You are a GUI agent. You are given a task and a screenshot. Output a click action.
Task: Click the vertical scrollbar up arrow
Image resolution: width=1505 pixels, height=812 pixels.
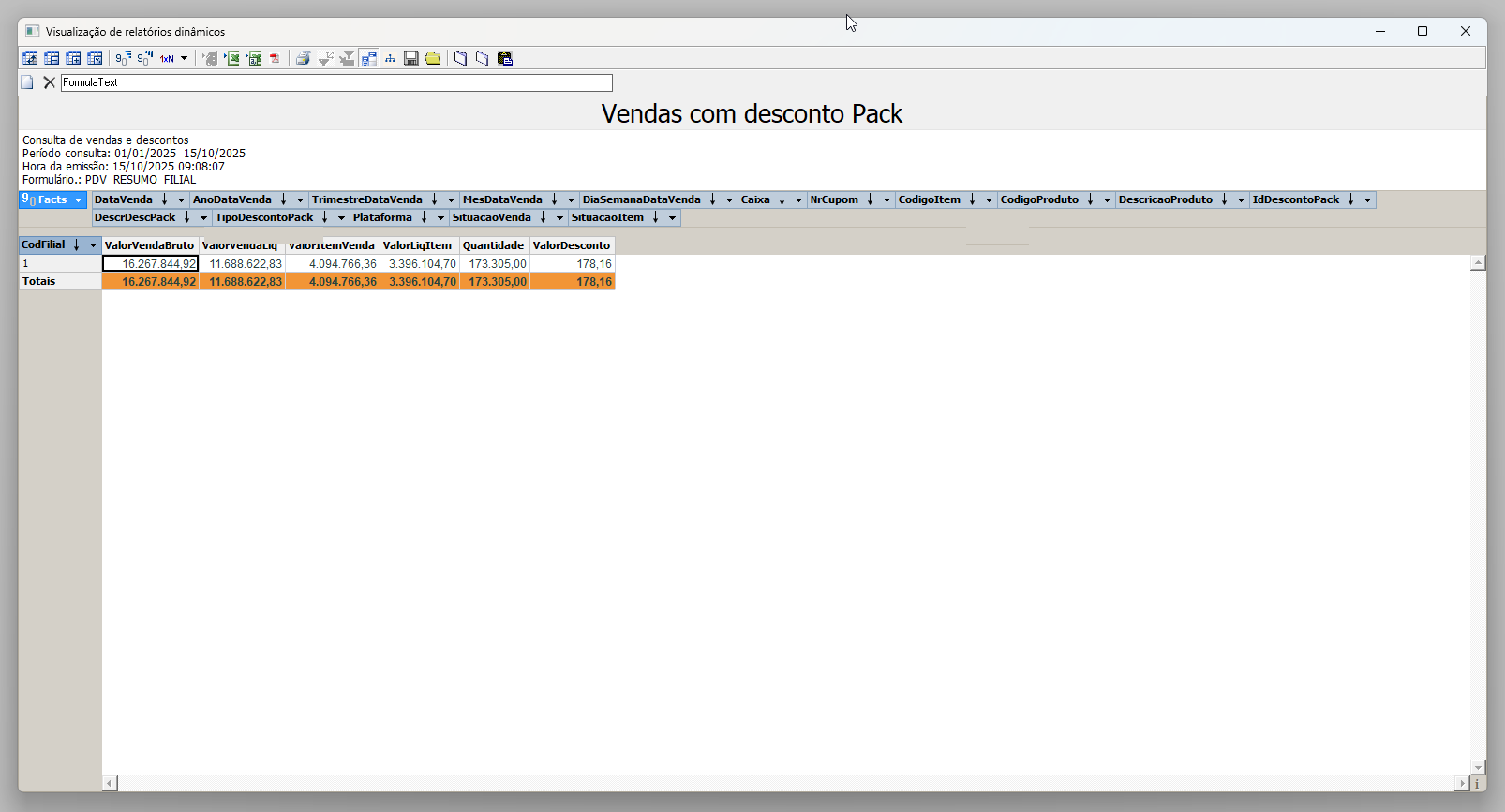pyautogui.click(x=1478, y=263)
